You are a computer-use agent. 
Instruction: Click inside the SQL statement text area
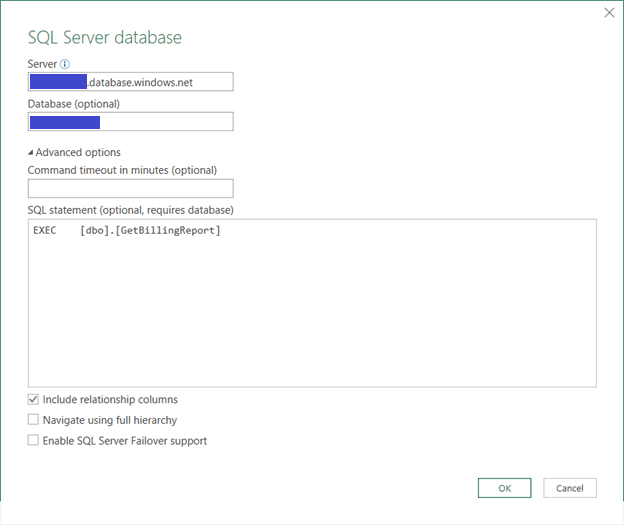312,303
